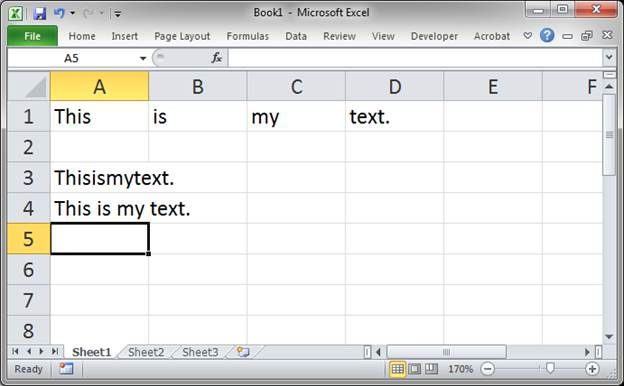Restore the workbook window in ribbon bar
624x386 pixels.
pos(587,36)
